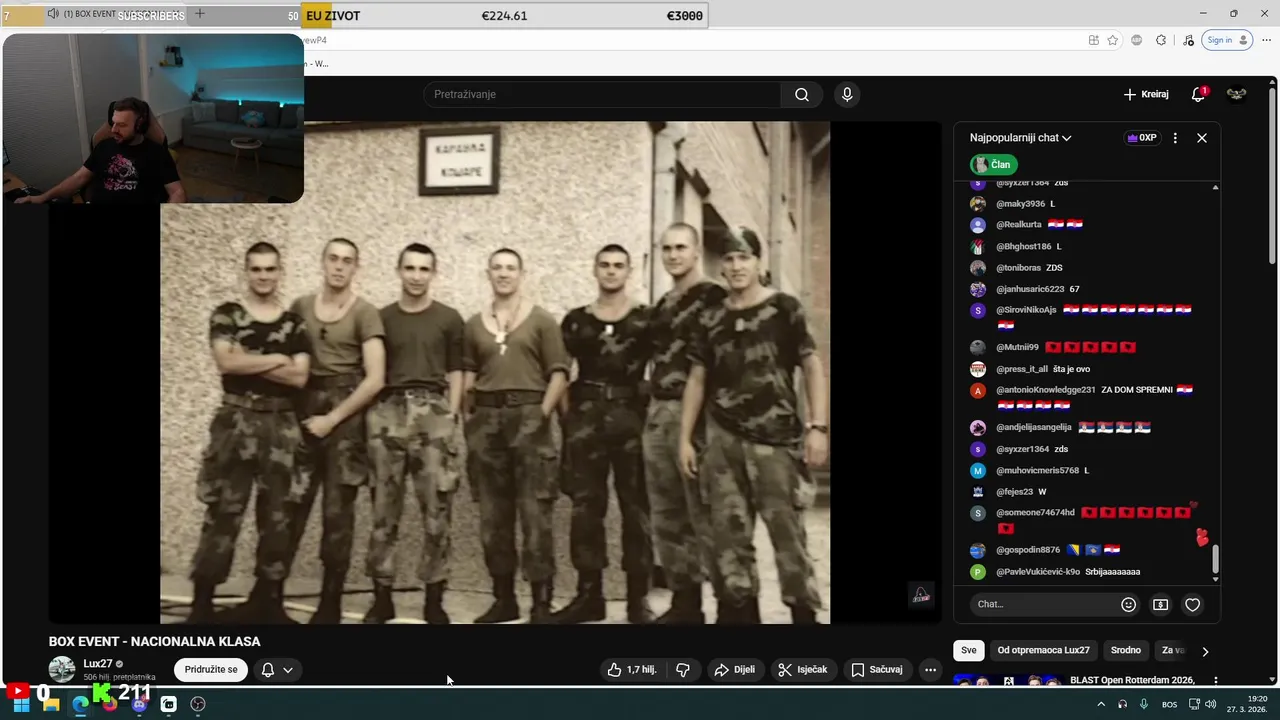Click chat username @andjelijasangelija
Screen dimensions: 1280x720
point(1034,427)
